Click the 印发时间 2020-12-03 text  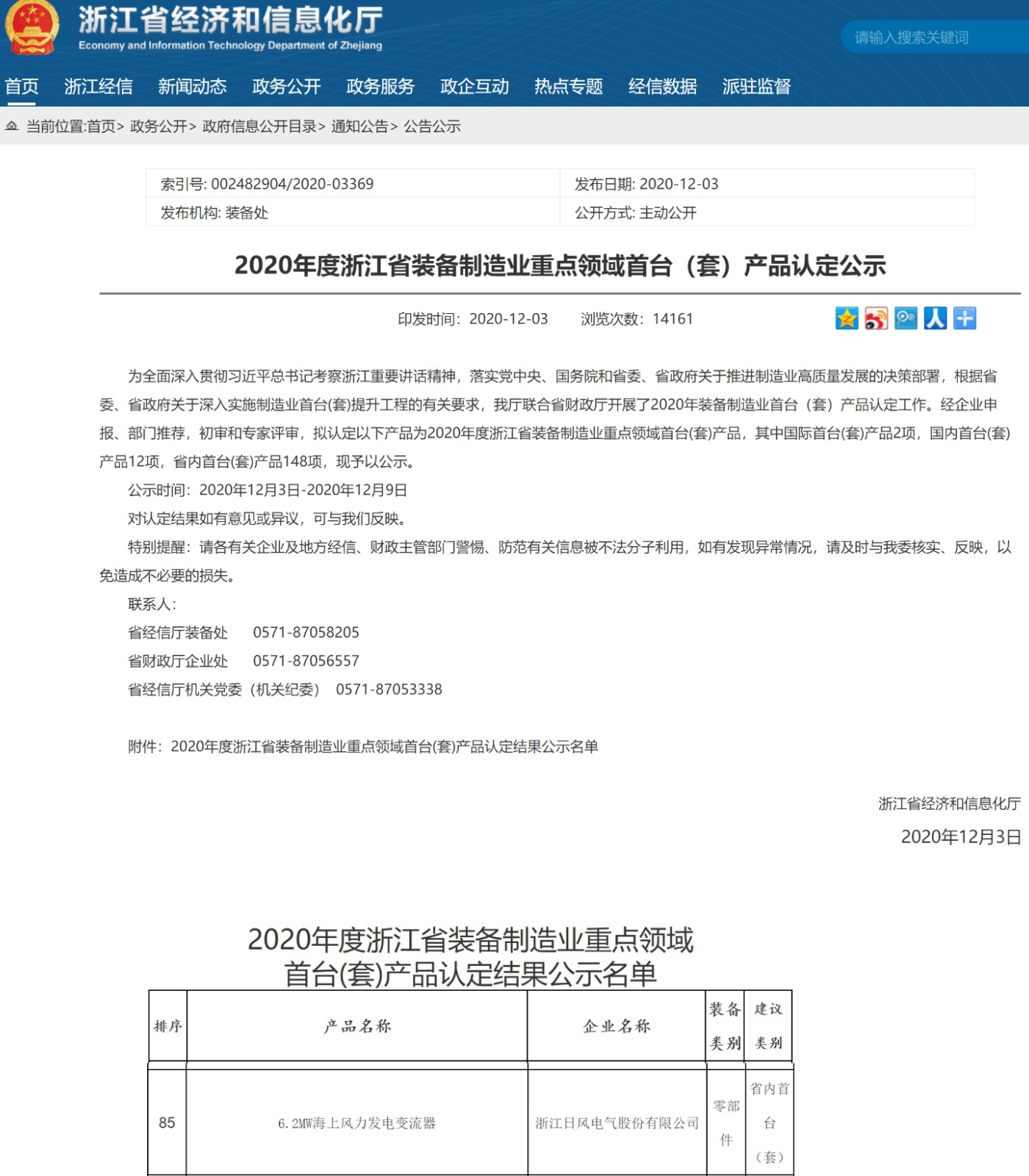[x=473, y=319]
